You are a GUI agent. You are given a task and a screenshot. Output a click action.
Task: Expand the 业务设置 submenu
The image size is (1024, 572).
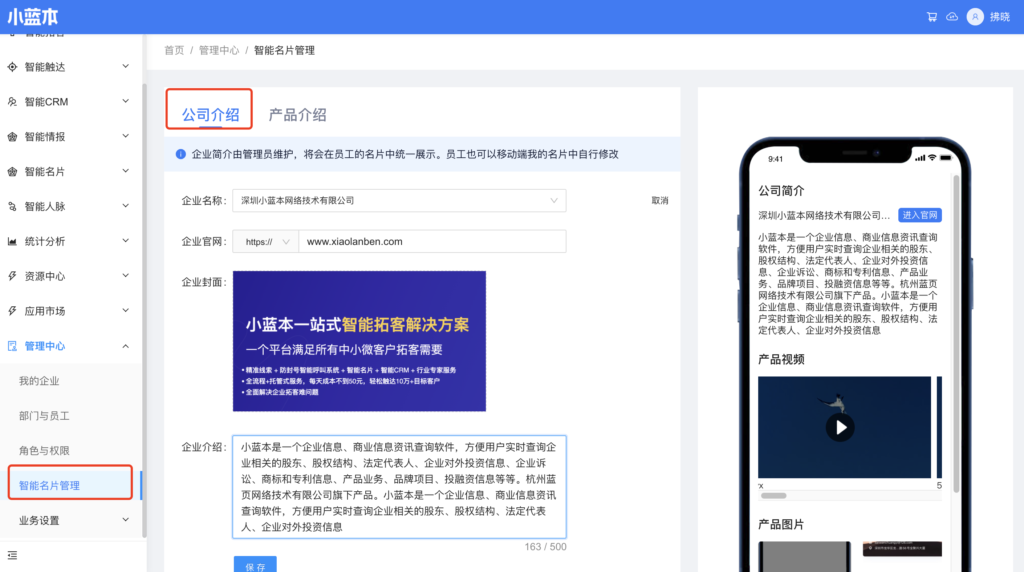(x=125, y=520)
